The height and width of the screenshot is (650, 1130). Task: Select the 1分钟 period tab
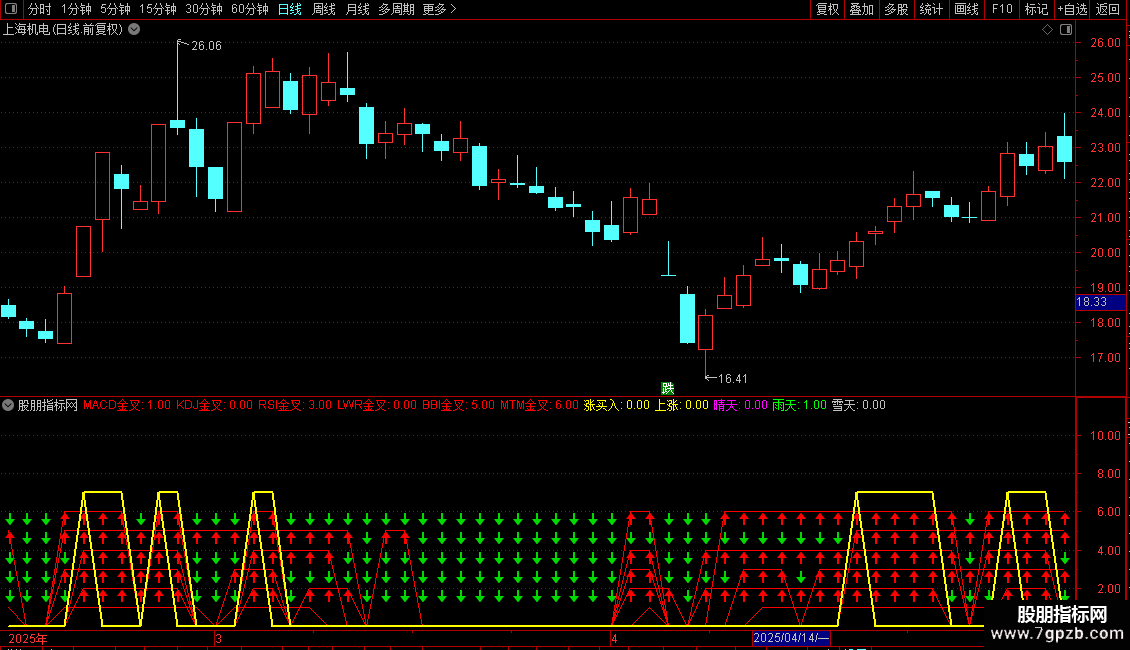76,9
